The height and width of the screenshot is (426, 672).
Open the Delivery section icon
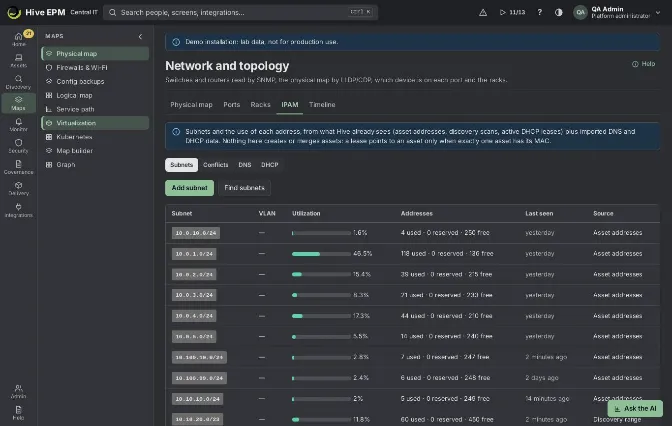point(18,188)
